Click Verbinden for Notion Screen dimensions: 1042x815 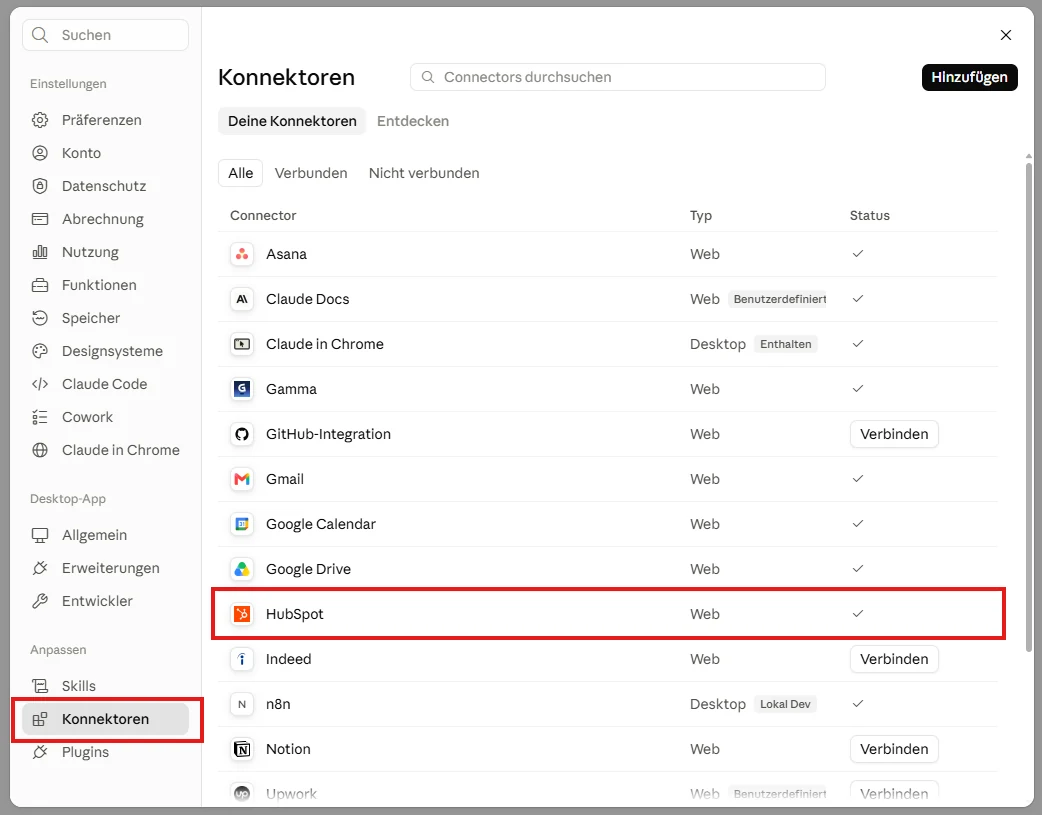click(x=894, y=749)
